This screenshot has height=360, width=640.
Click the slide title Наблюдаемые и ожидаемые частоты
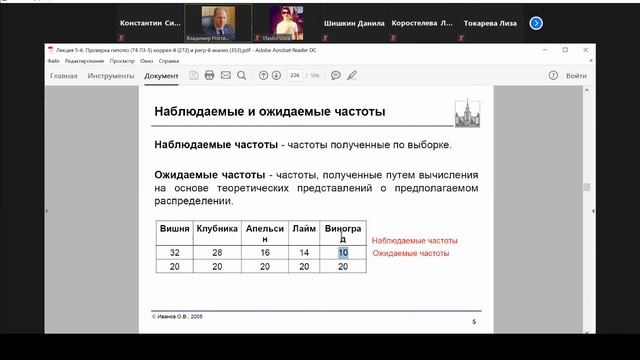pyautogui.click(x=270, y=111)
